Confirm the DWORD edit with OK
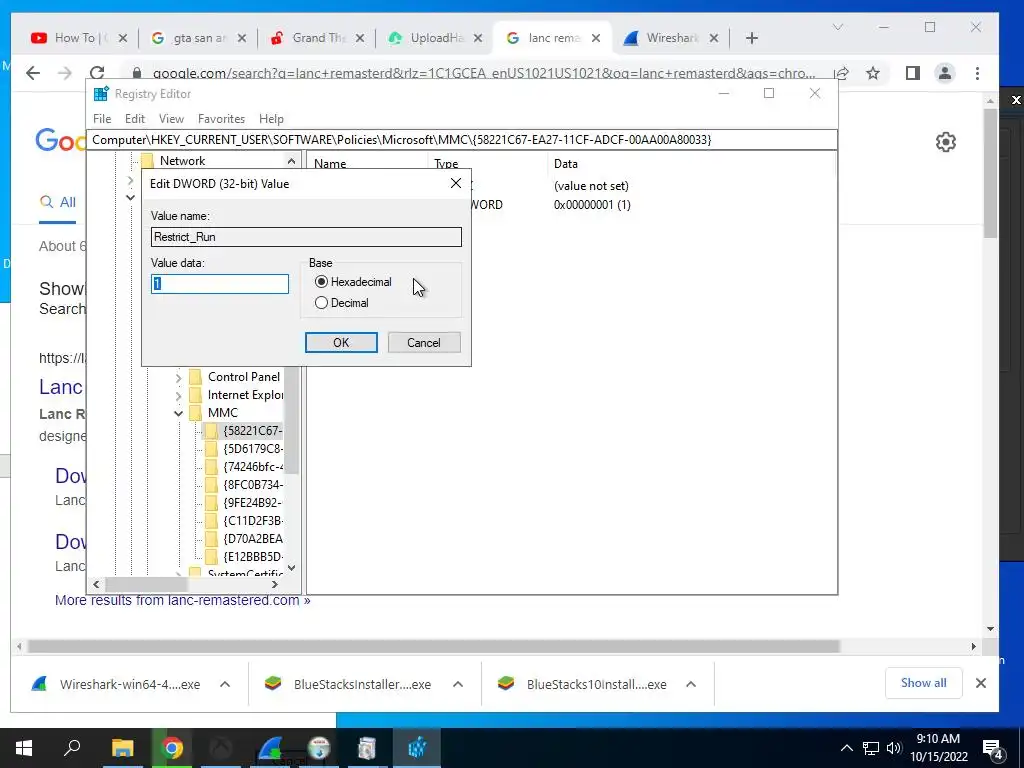This screenshot has width=1024, height=768. point(341,343)
